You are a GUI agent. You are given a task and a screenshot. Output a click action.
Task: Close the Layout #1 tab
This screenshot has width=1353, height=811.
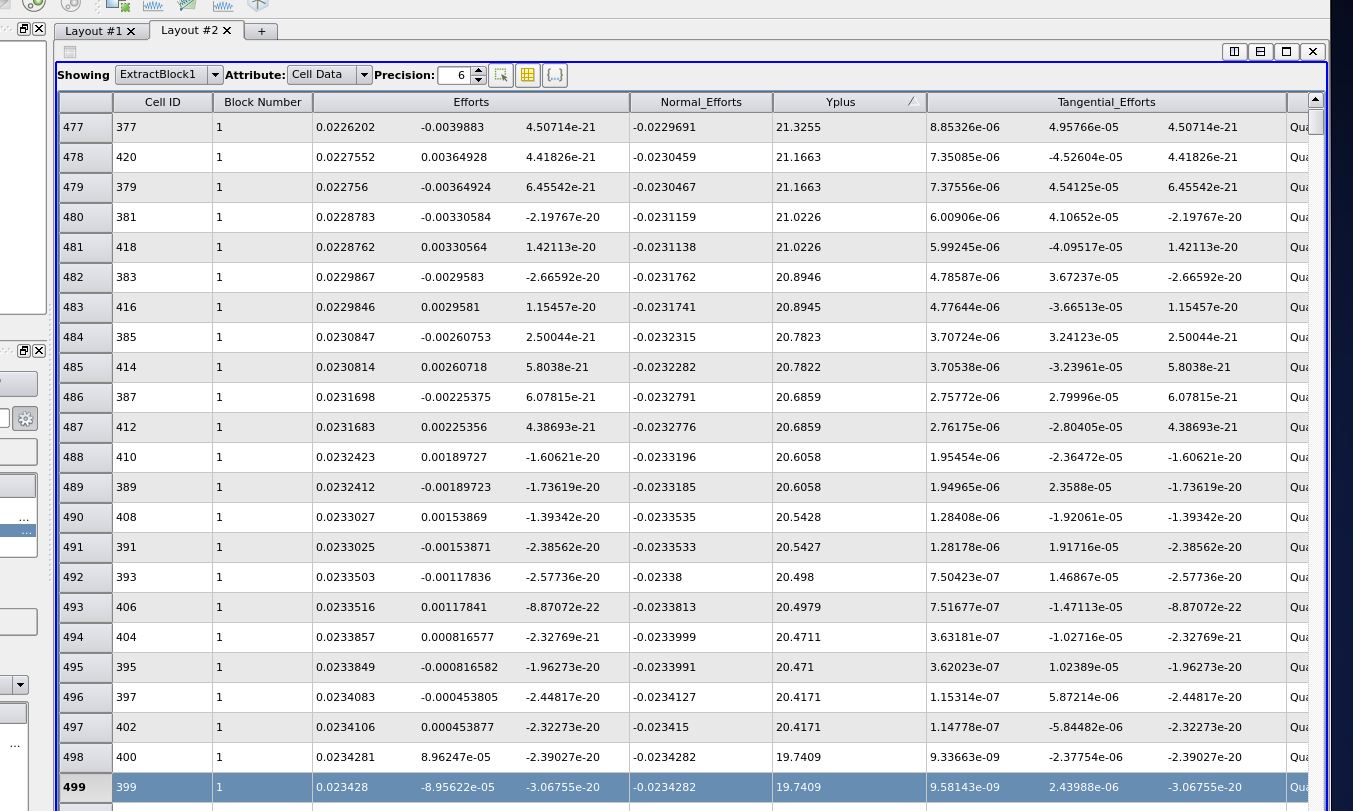(x=131, y=31)
